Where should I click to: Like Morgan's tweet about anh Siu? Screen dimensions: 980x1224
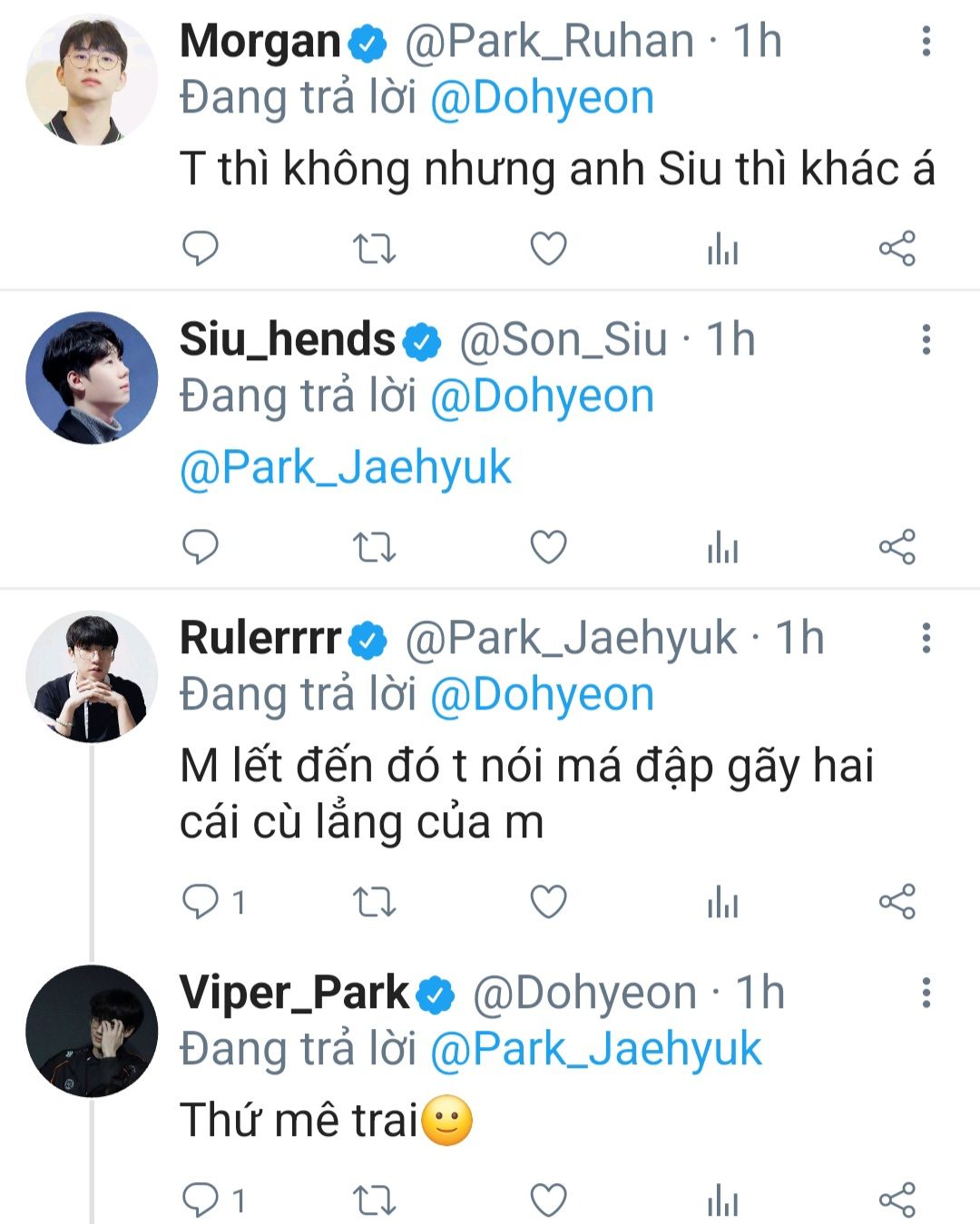coord(548,248)
